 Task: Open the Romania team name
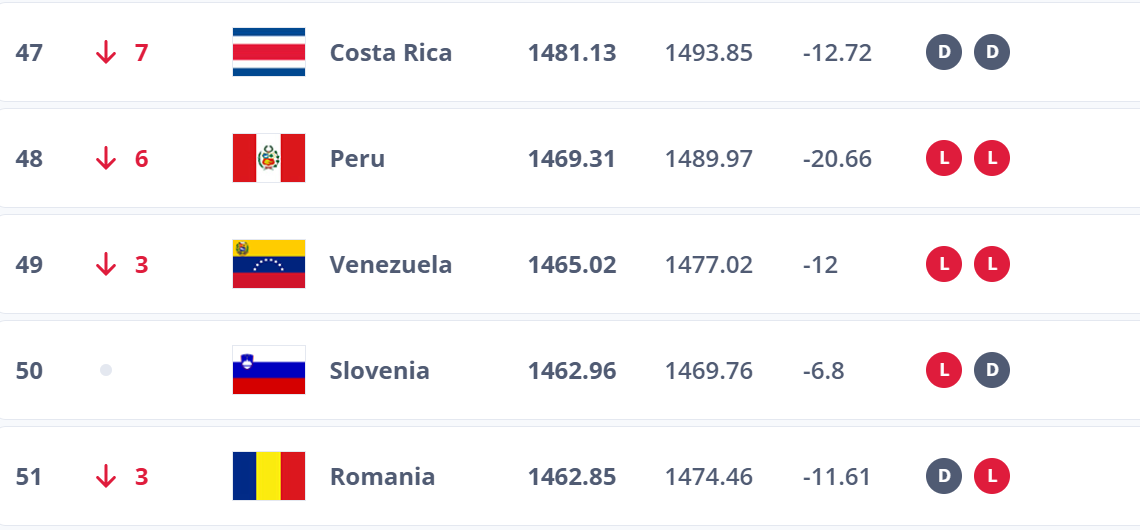382,476
